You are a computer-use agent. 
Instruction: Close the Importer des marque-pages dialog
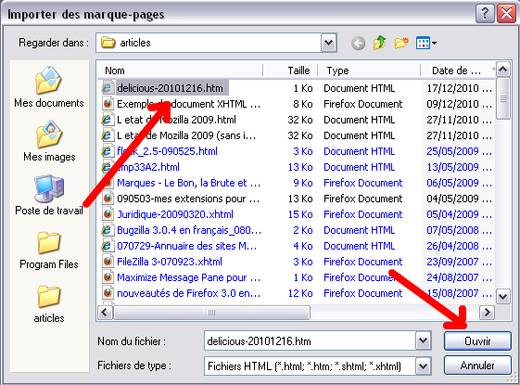(x=507, y=14)
